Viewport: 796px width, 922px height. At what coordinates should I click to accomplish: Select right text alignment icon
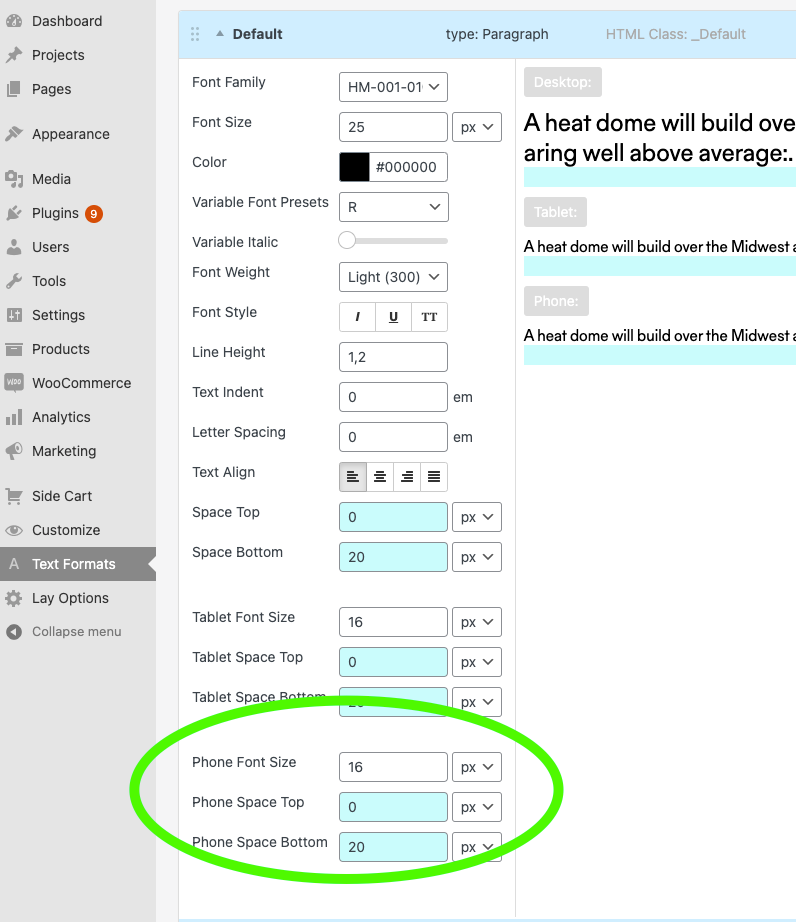[407, 477]
